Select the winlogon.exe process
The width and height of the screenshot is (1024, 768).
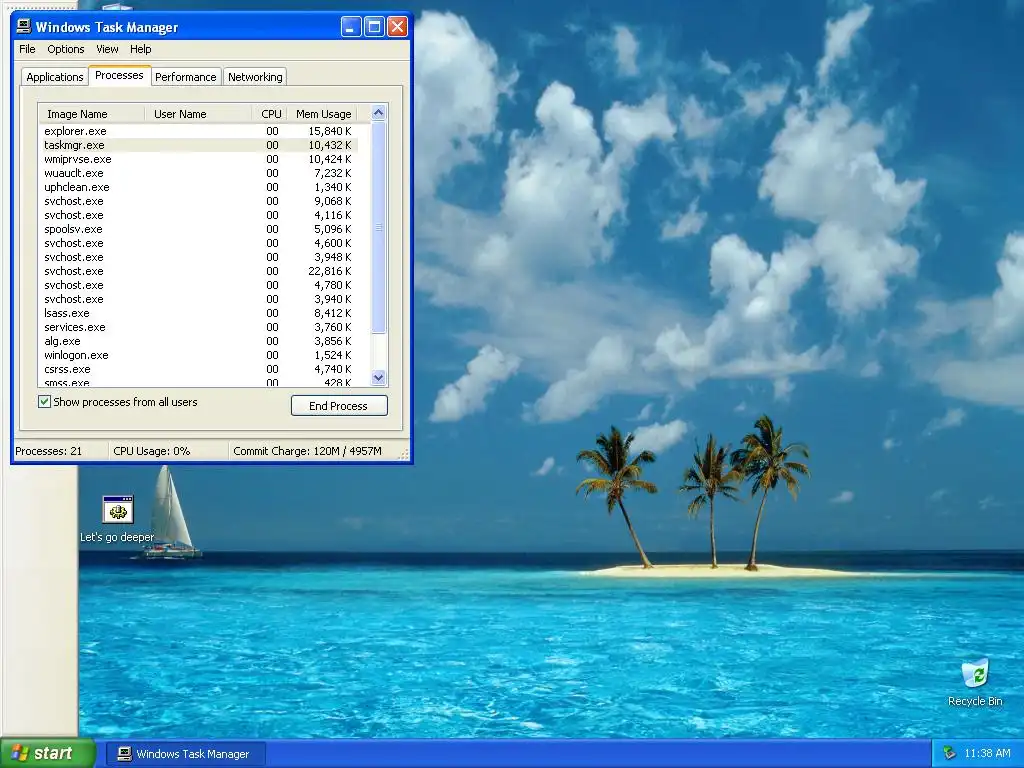pos(199,355)
